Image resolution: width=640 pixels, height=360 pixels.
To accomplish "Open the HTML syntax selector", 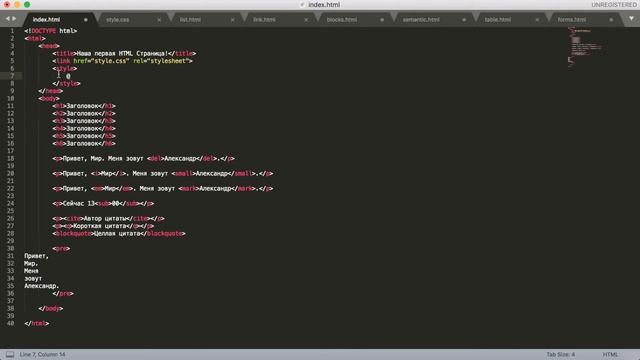I will 610,354.
